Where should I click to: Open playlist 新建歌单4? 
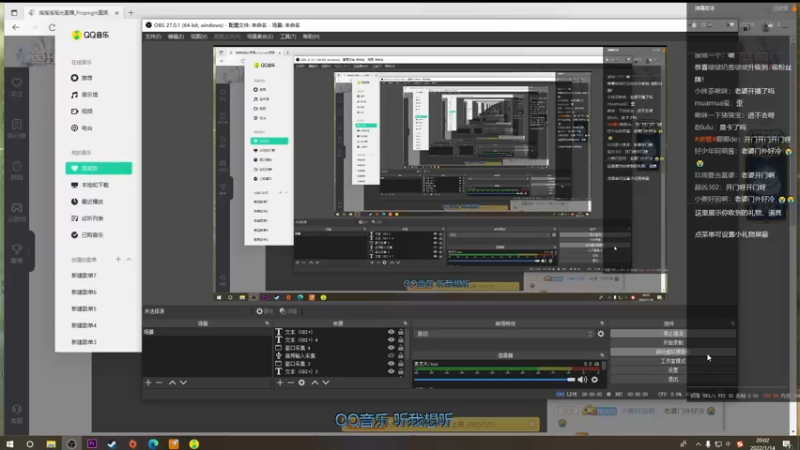coord(84,325)
